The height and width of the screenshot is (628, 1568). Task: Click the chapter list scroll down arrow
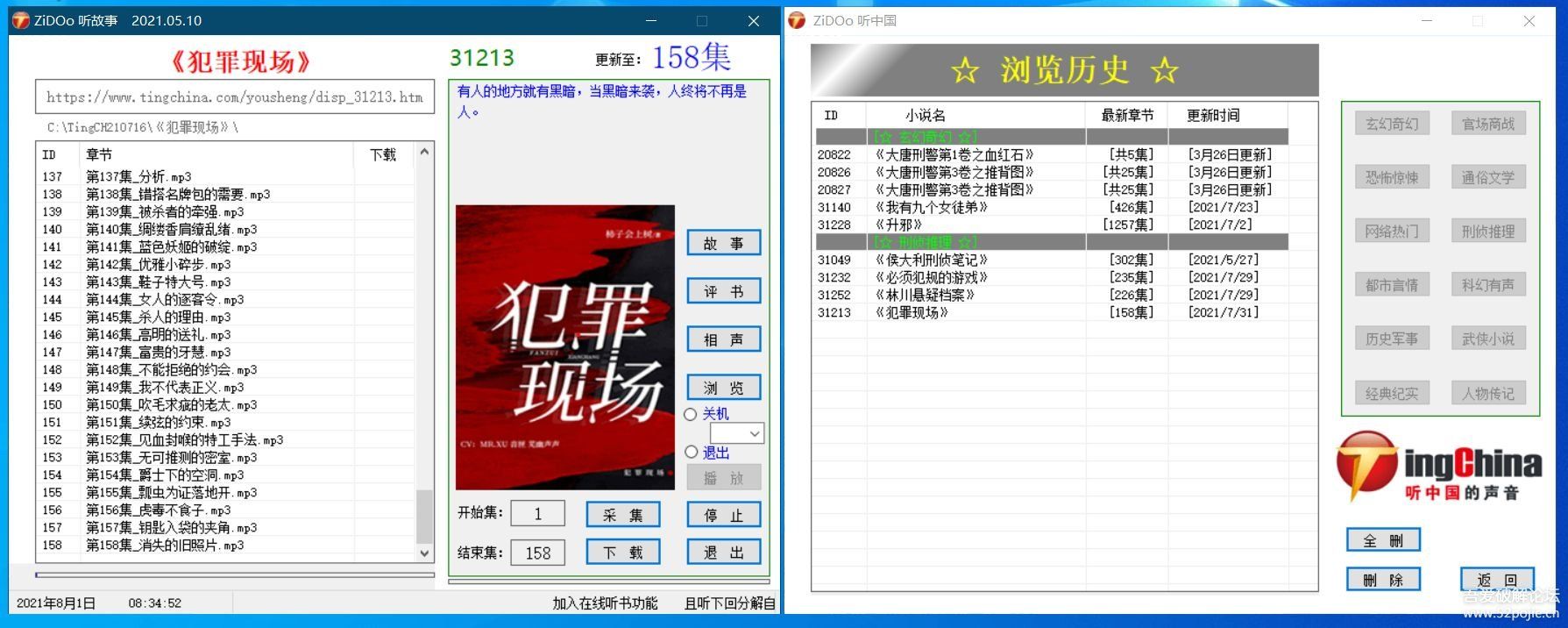click(424, 553)
